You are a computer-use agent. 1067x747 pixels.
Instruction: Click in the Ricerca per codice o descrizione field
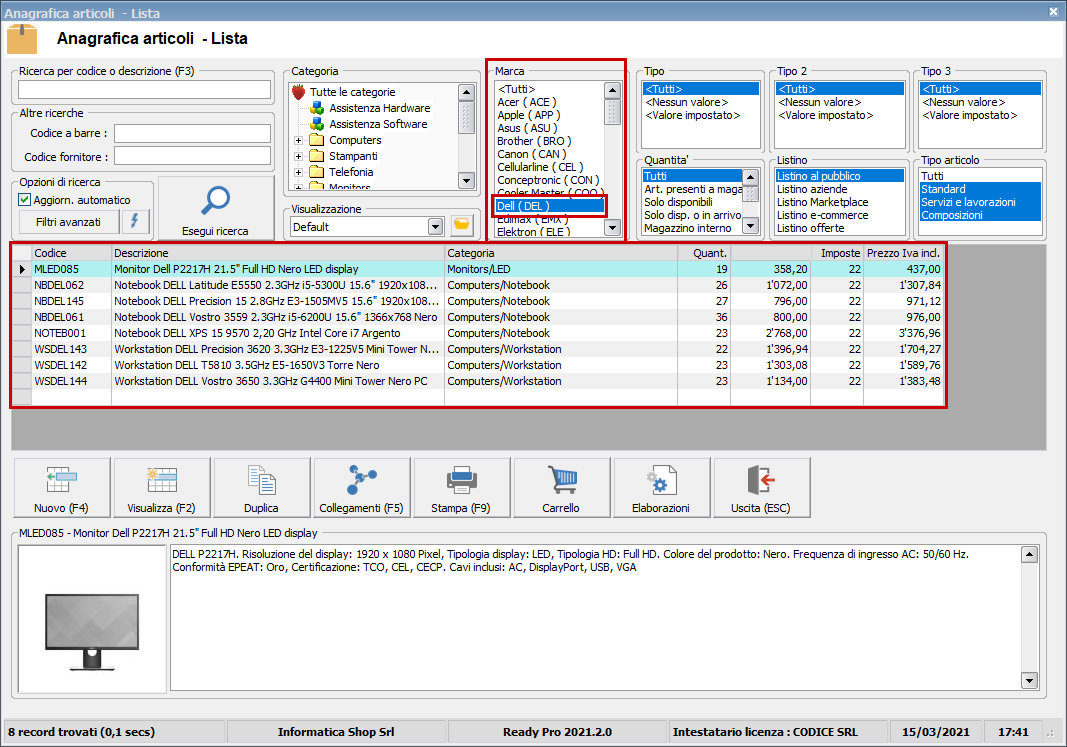tap(144, 90)
